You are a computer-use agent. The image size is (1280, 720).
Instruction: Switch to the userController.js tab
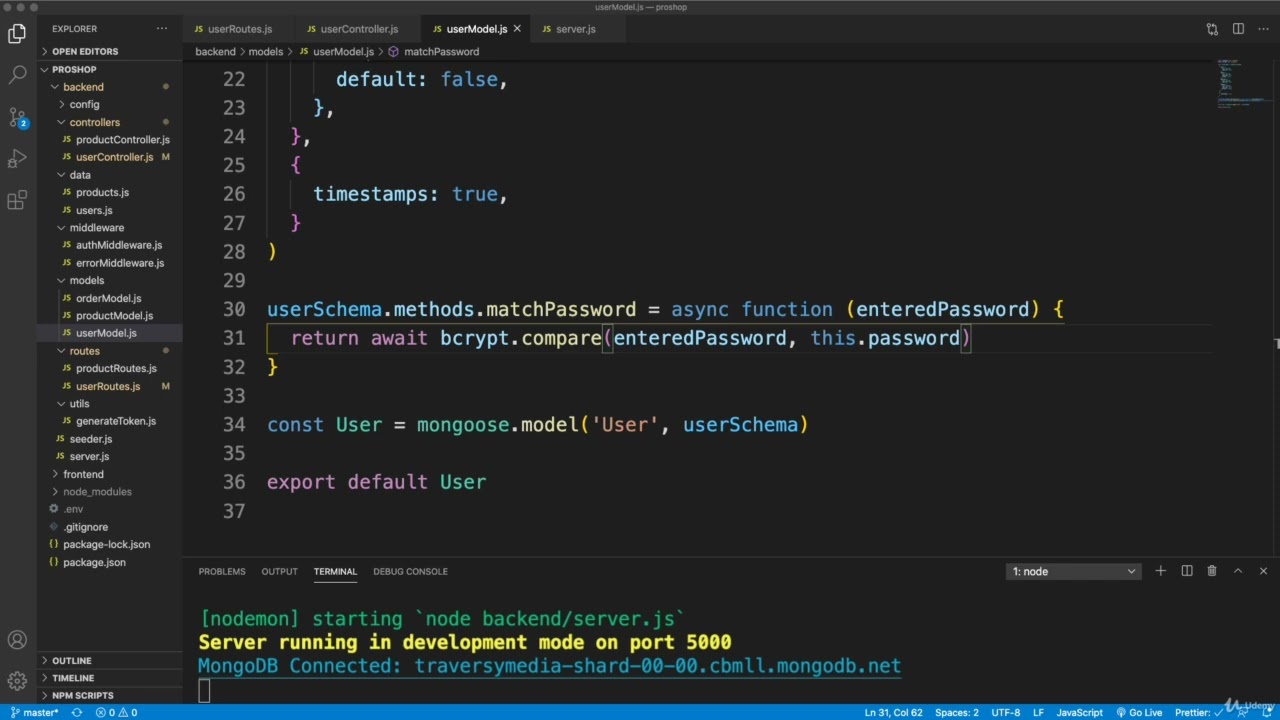coord(358,29)
